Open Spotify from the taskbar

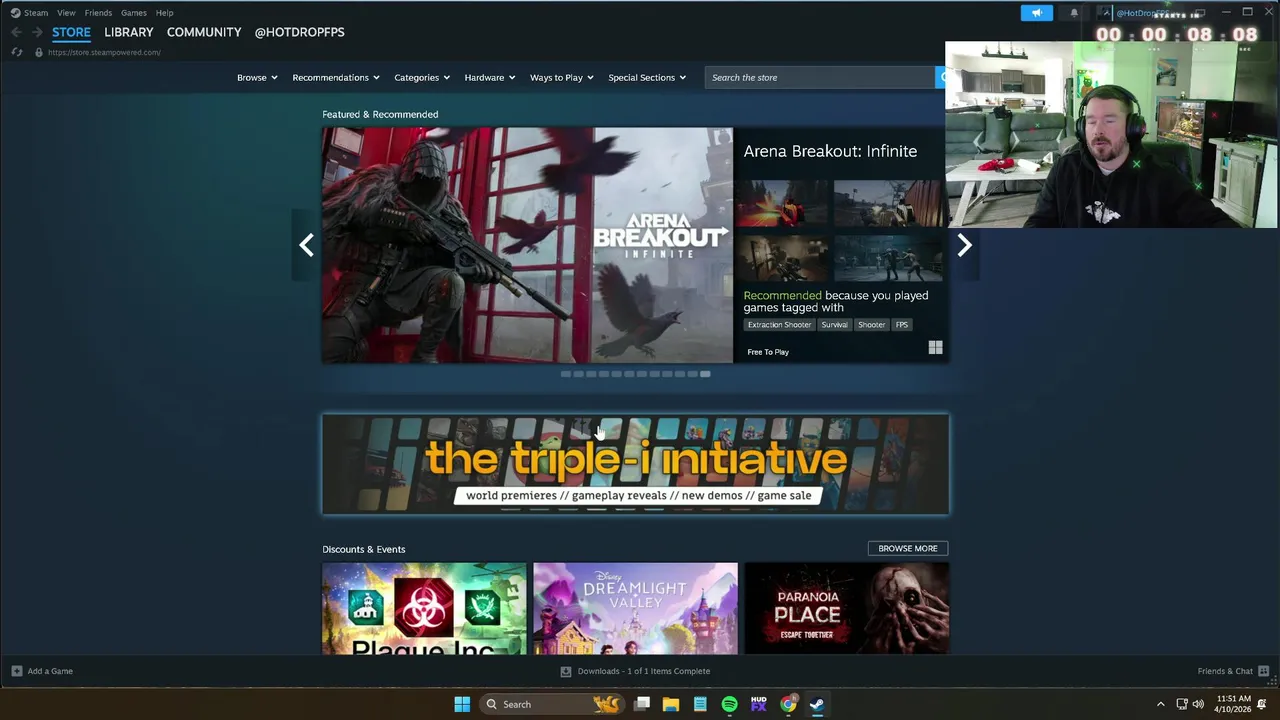(729, 704)
